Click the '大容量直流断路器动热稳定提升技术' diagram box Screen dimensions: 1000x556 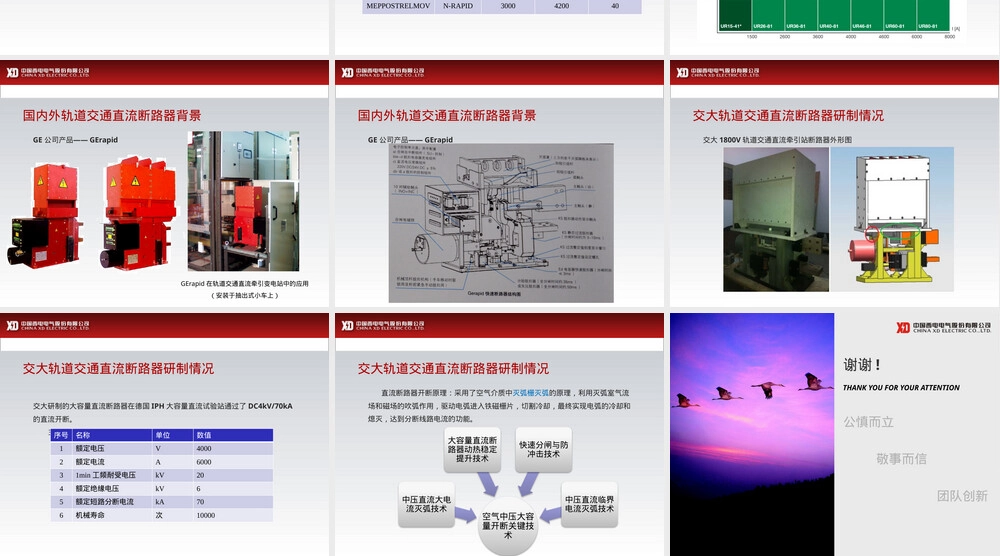(x=472, y=450)
